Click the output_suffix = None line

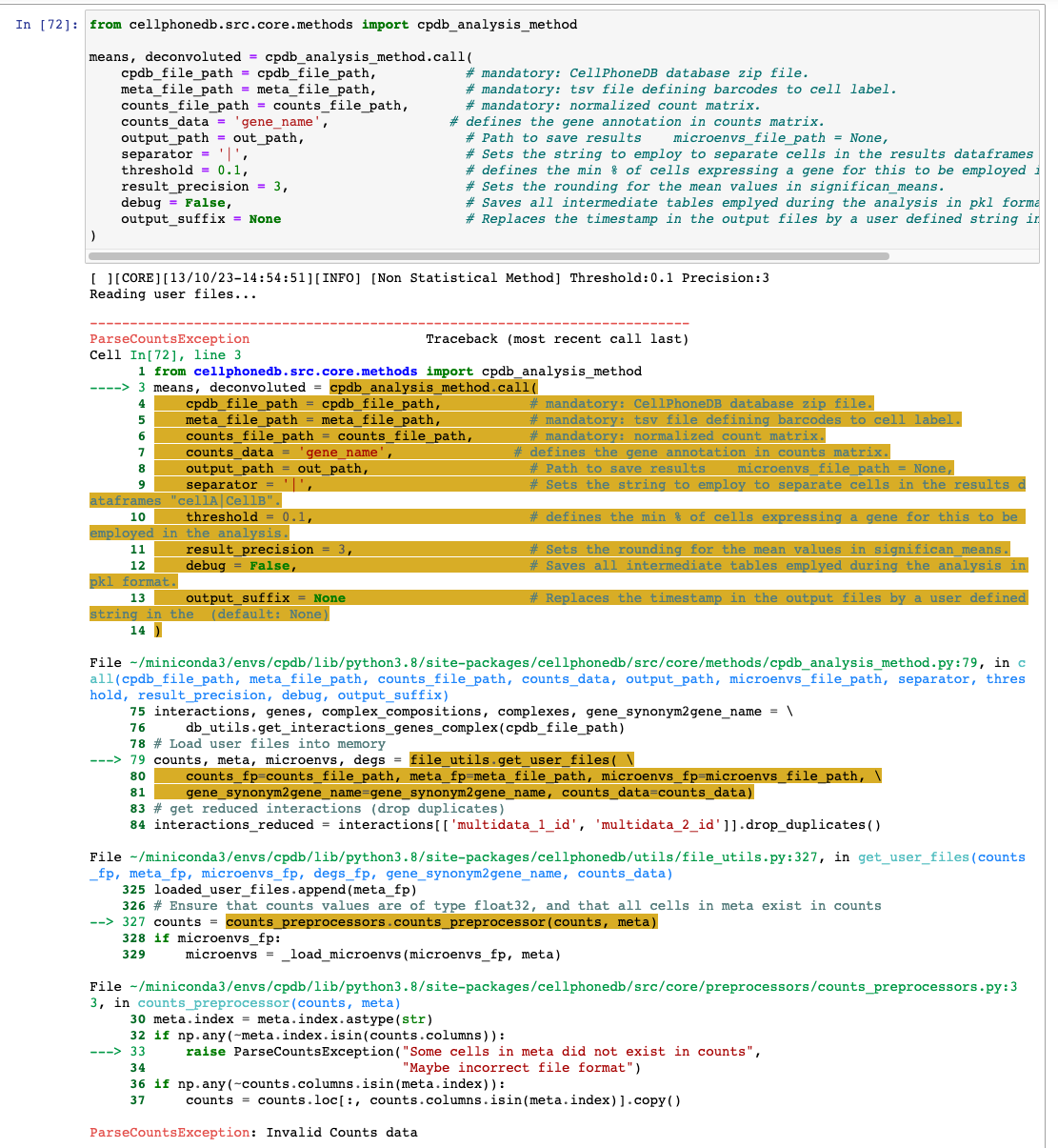coord(200,218)
